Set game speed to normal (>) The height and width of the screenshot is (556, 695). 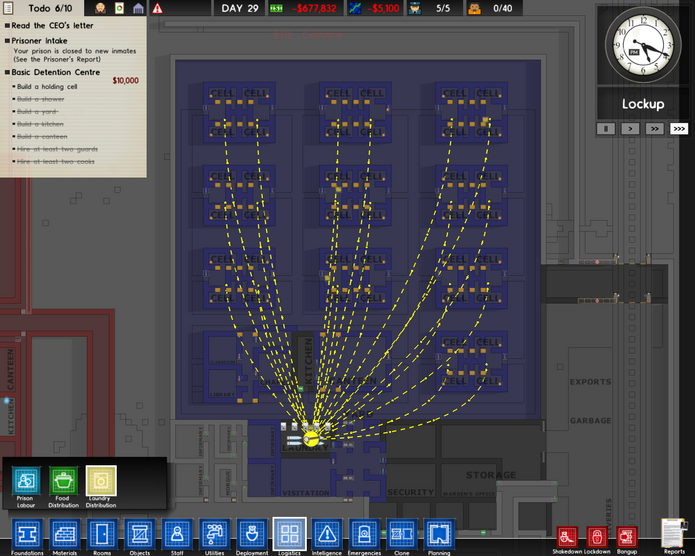click(630, 129)
